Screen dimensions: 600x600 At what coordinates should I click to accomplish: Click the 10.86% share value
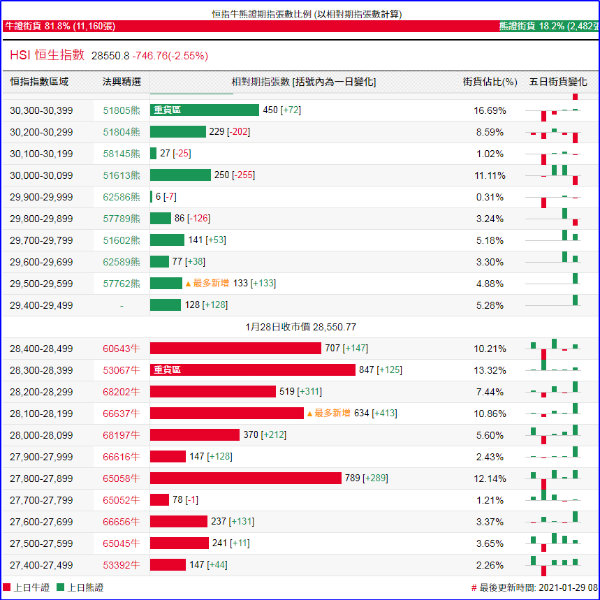click(490, 414)
